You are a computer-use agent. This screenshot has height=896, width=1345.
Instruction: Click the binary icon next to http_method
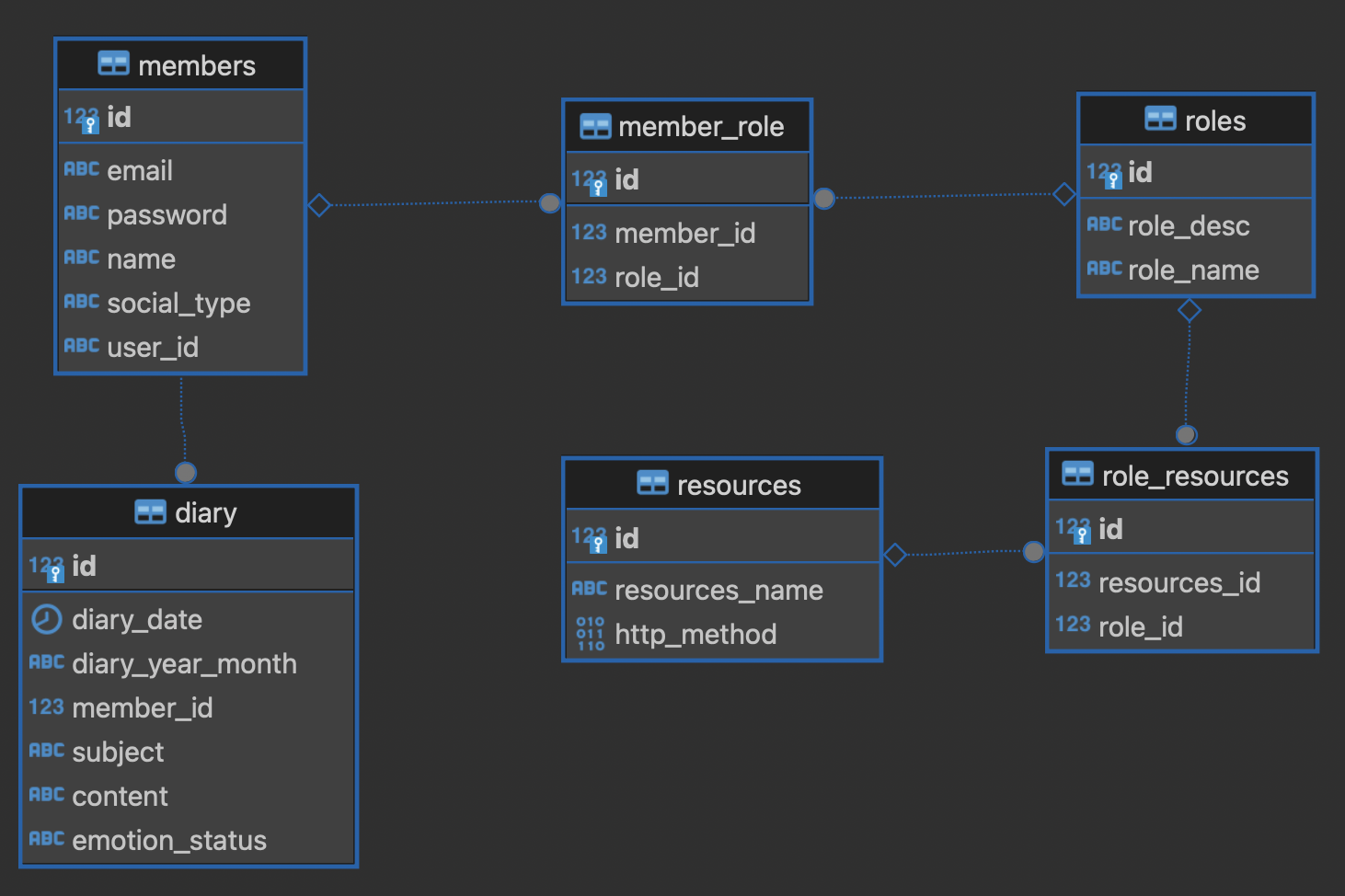(590, 634)
